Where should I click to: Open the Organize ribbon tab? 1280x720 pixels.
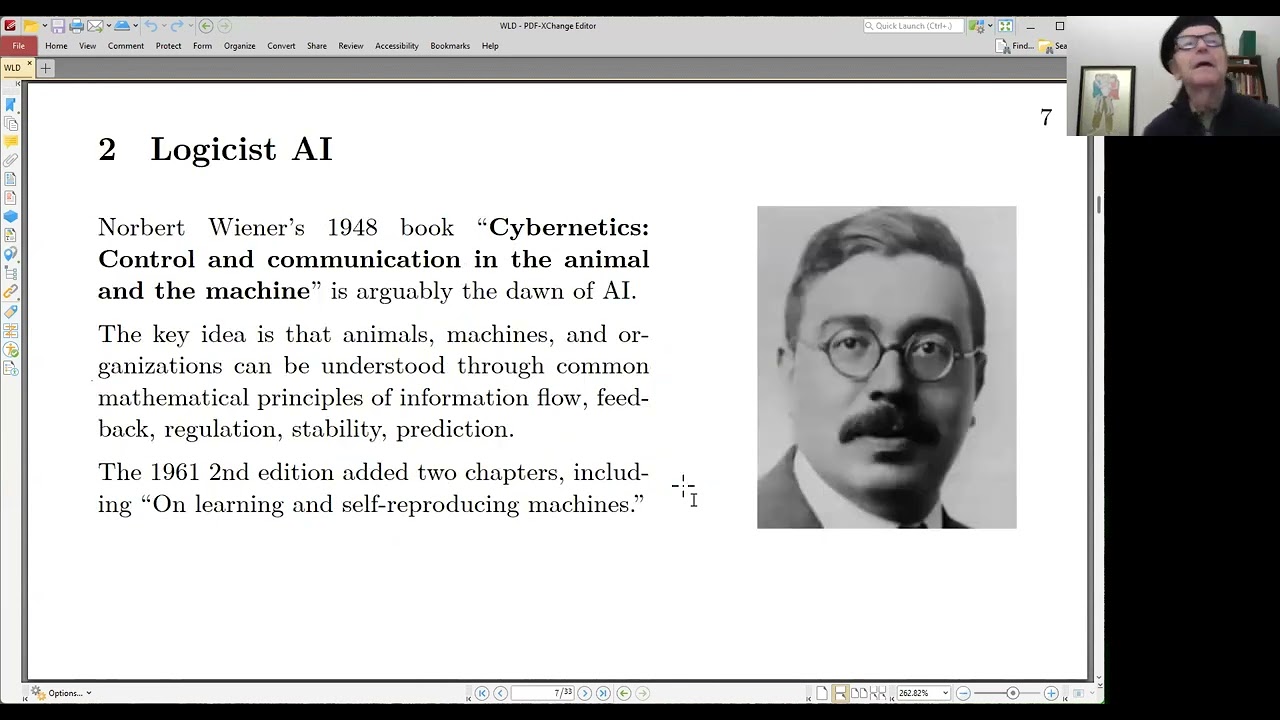240,46
